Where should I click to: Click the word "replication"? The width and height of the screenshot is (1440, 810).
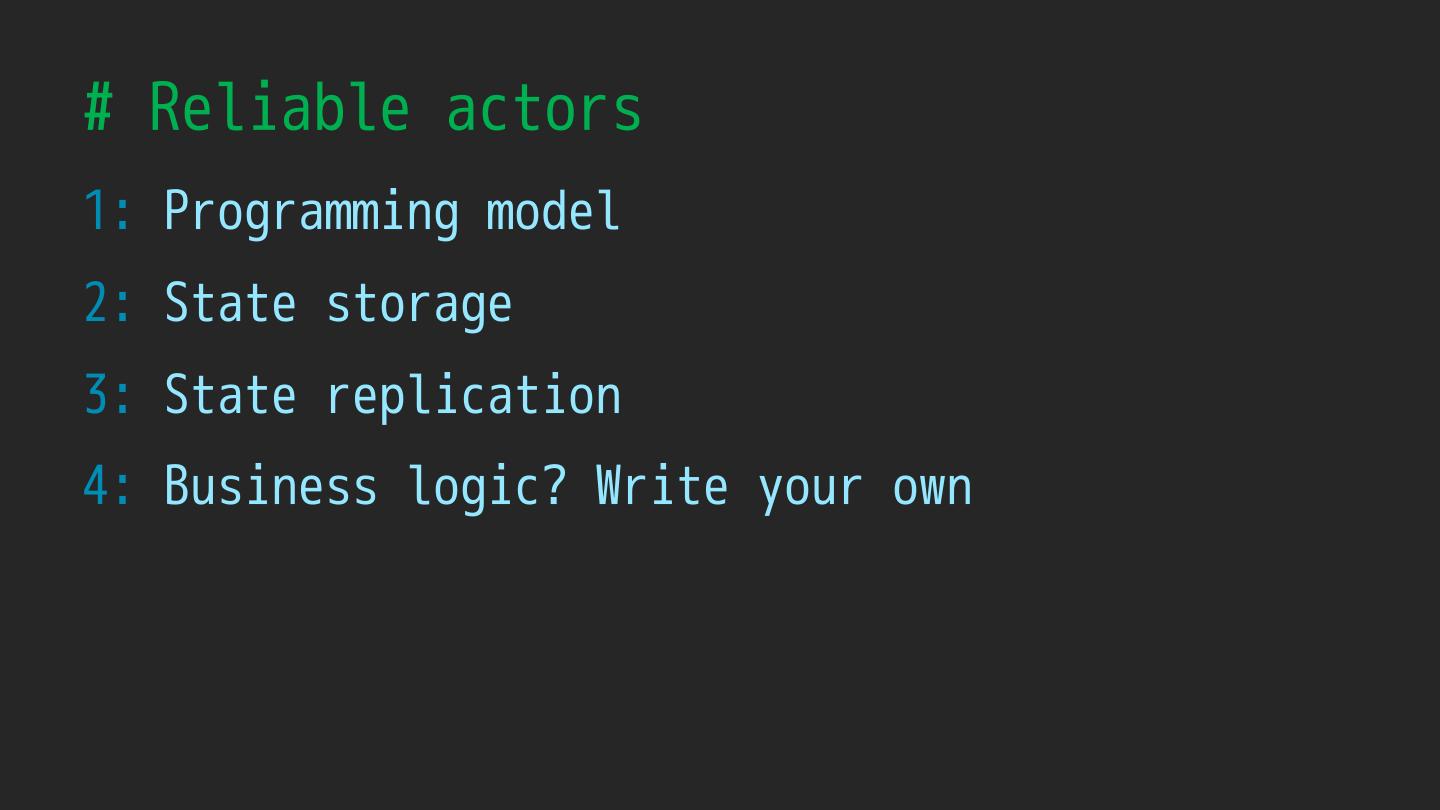click(x=473, y=395)
